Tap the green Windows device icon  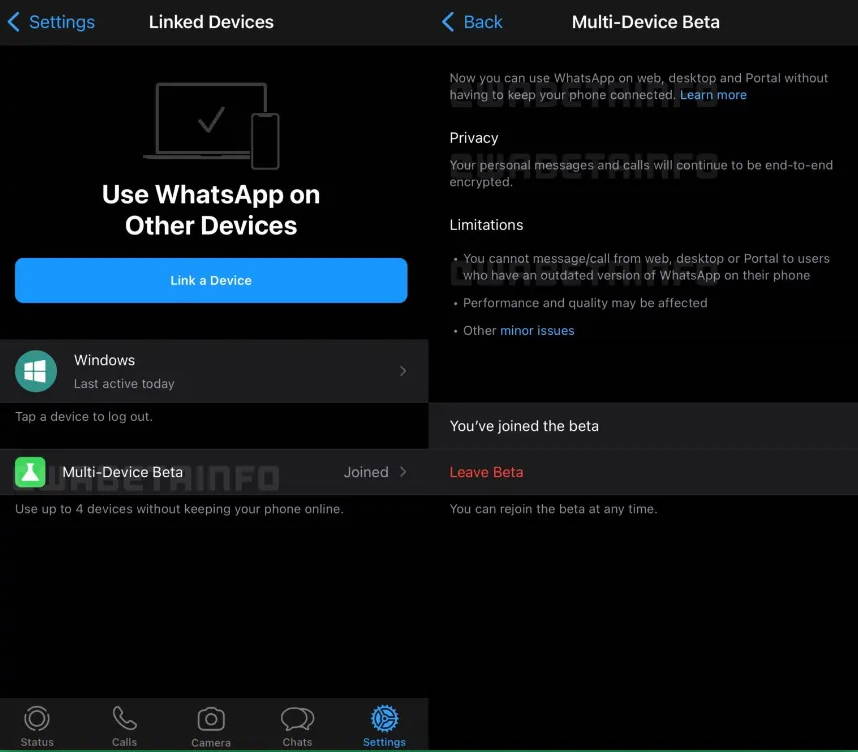tap(36, 371)
